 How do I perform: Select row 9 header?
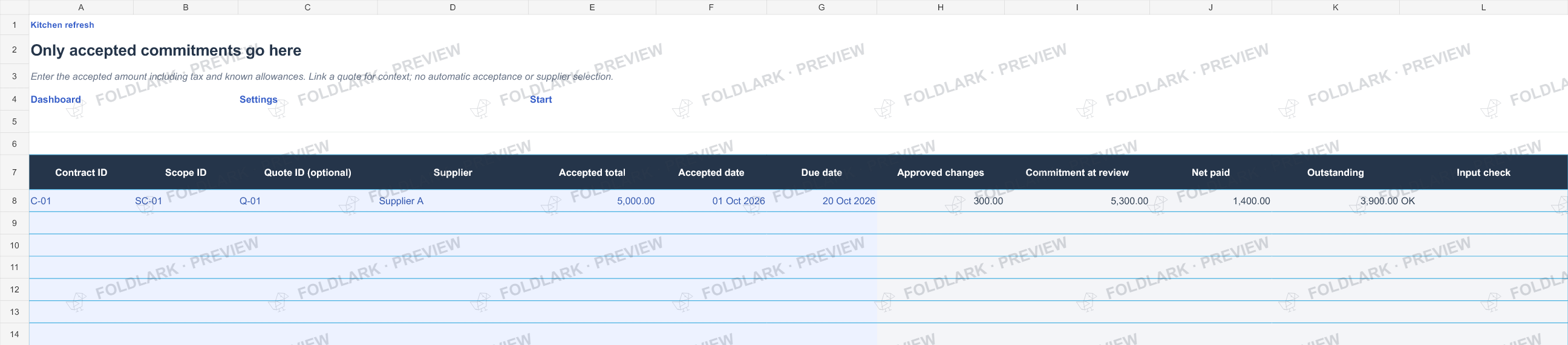(15, 223)
